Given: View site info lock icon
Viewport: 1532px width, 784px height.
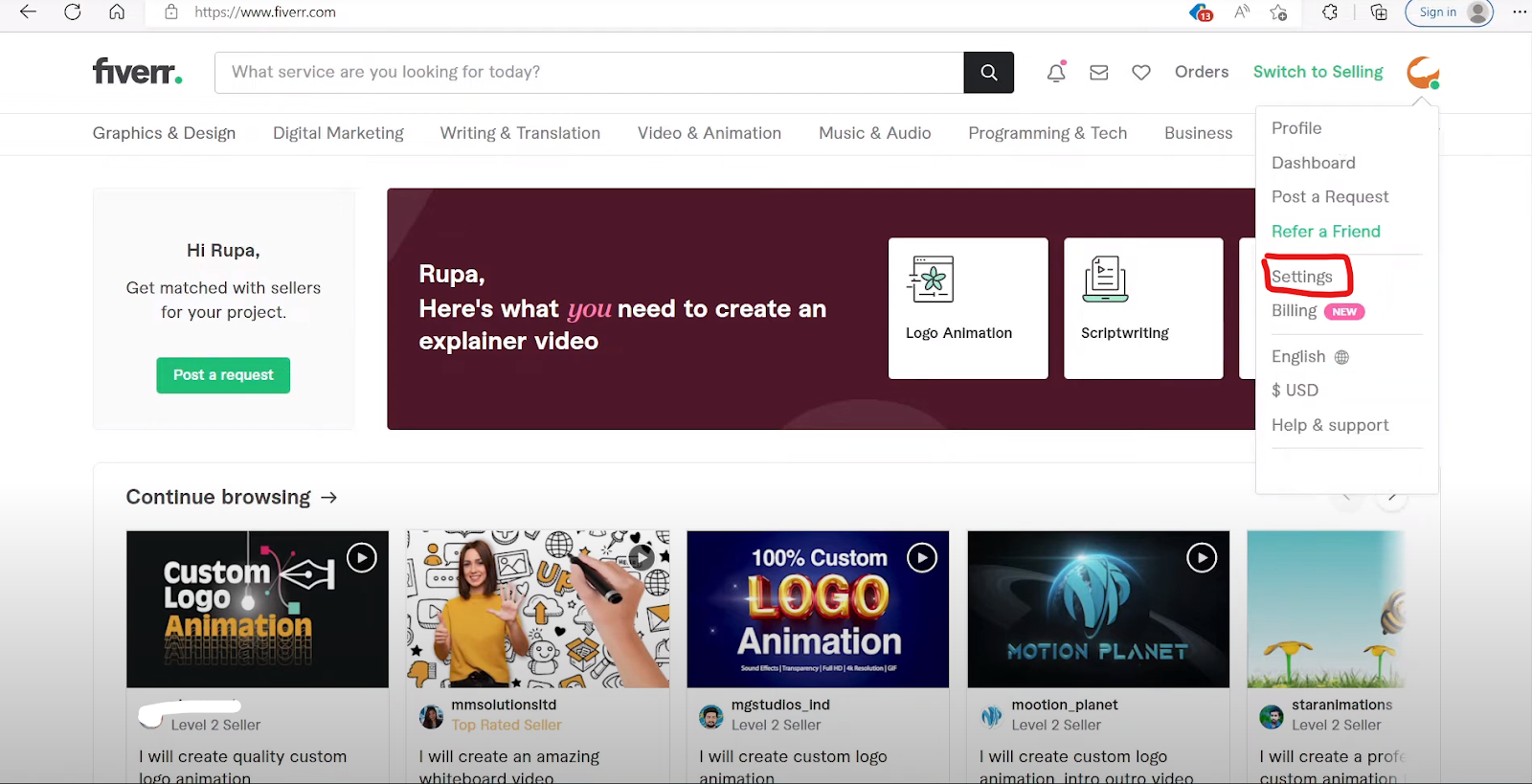Looking at the screenshot, I should click(171, 12).
